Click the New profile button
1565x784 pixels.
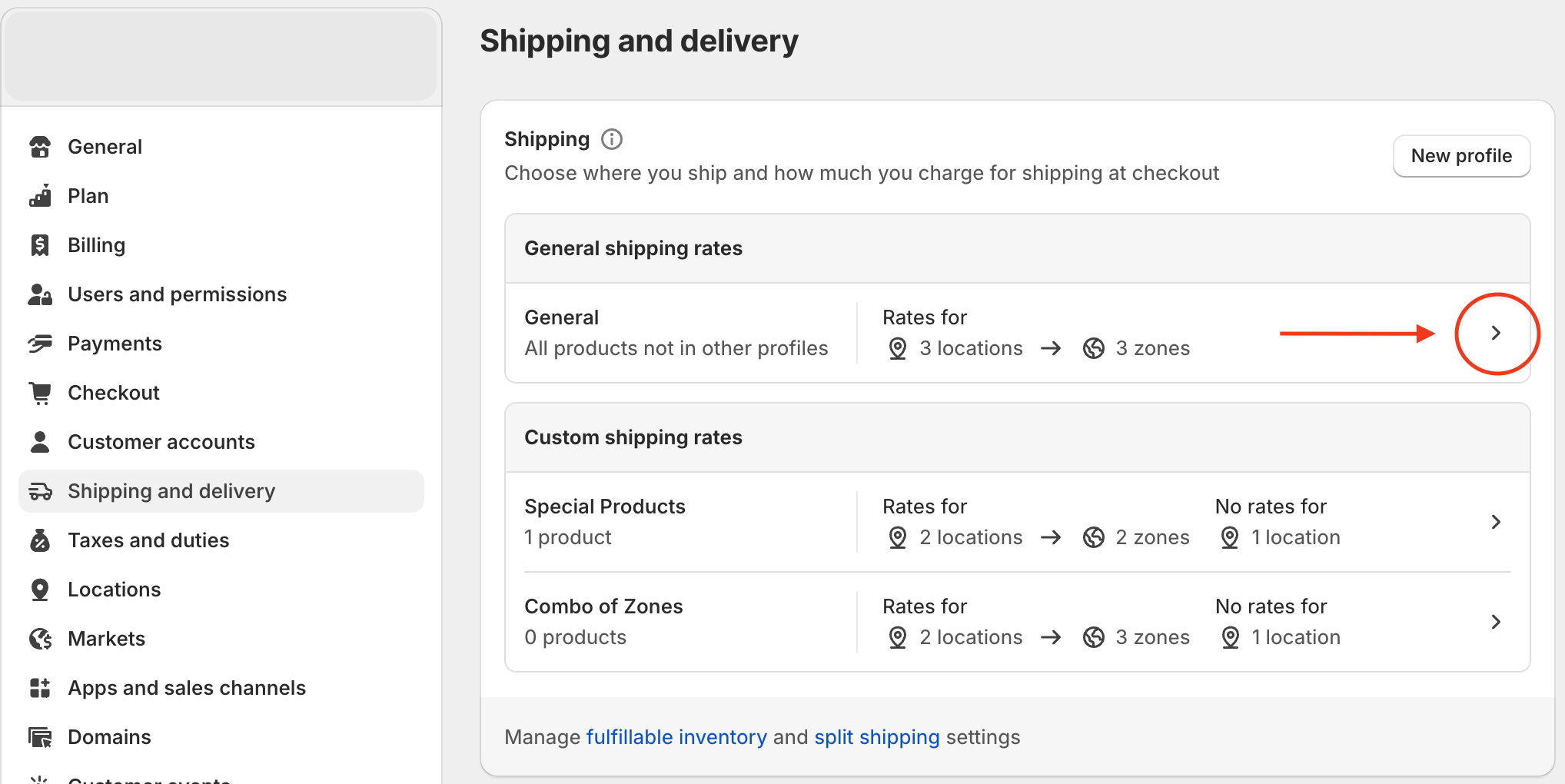click(1460, 156)
